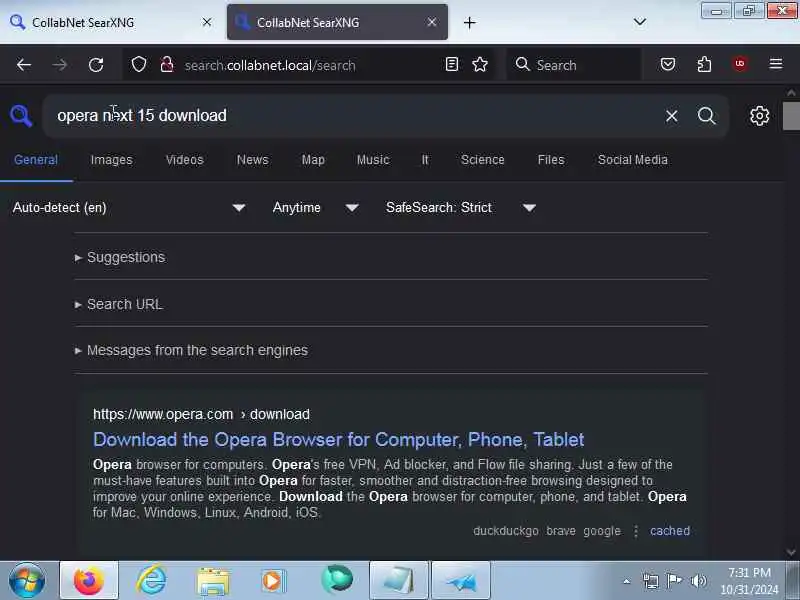Click scrollbar down arrow

pos(791,552)
